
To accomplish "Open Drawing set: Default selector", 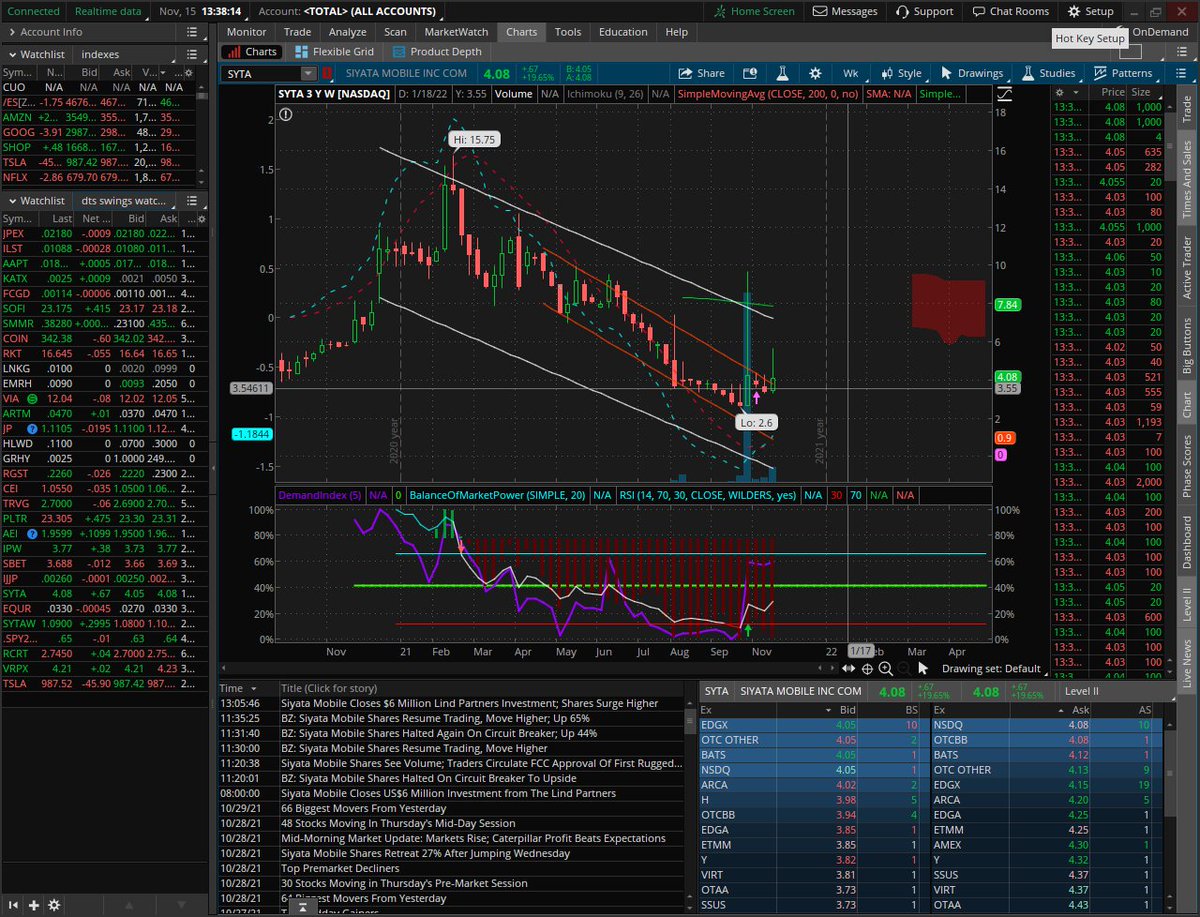I will click(x=996, y=668).
